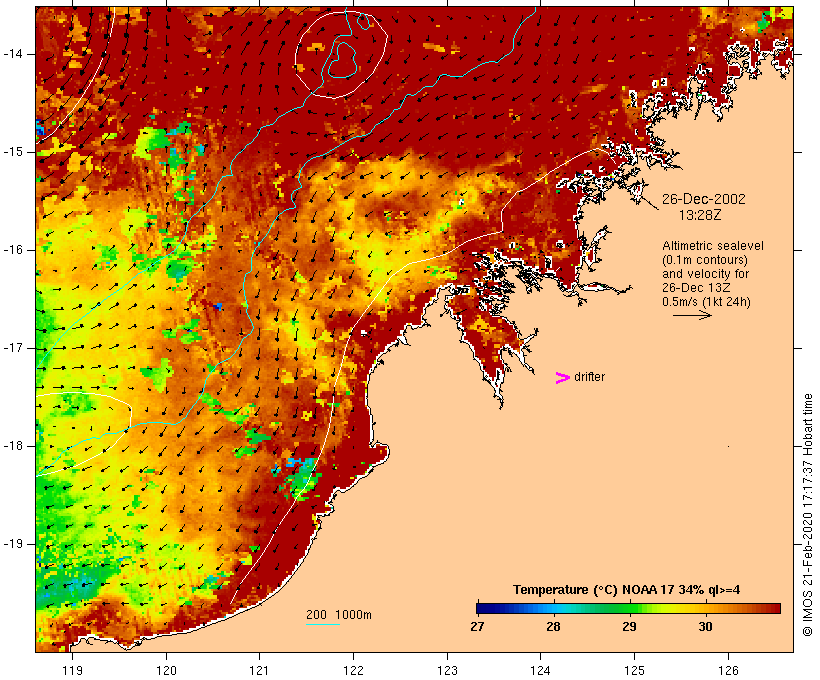
Task: Click the velocity scale arrow under 0.5m/s
Action: (x=692, y=315)
